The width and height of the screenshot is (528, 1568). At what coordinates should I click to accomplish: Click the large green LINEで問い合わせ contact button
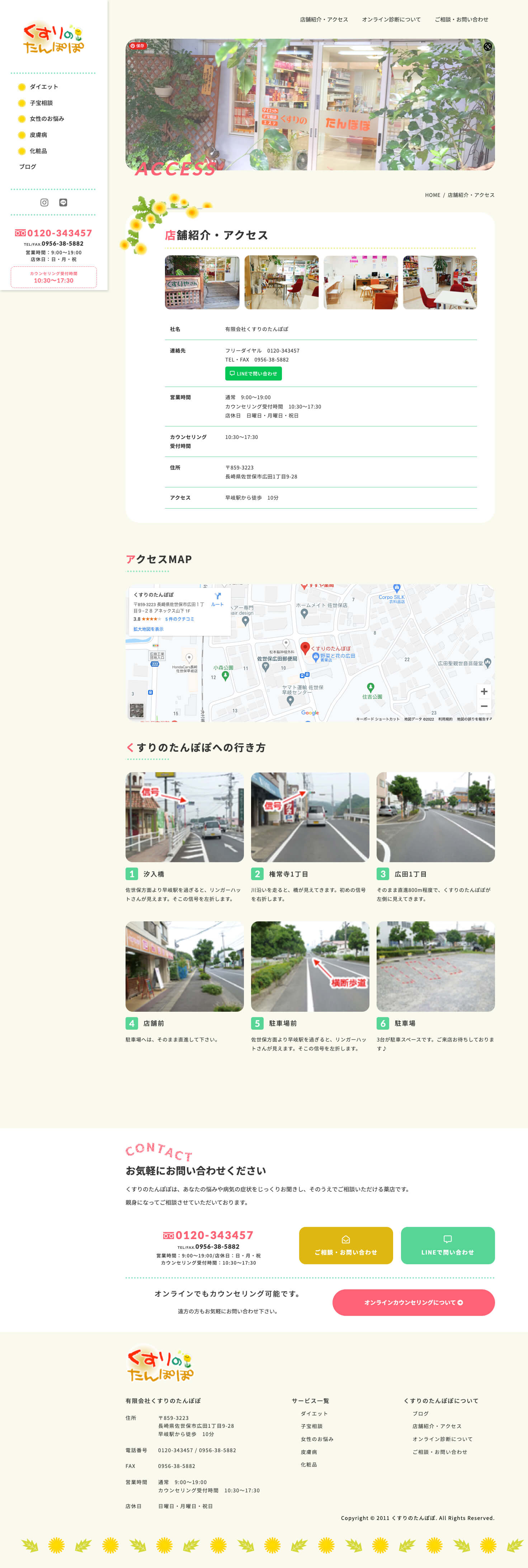[x=448, y=1245]
